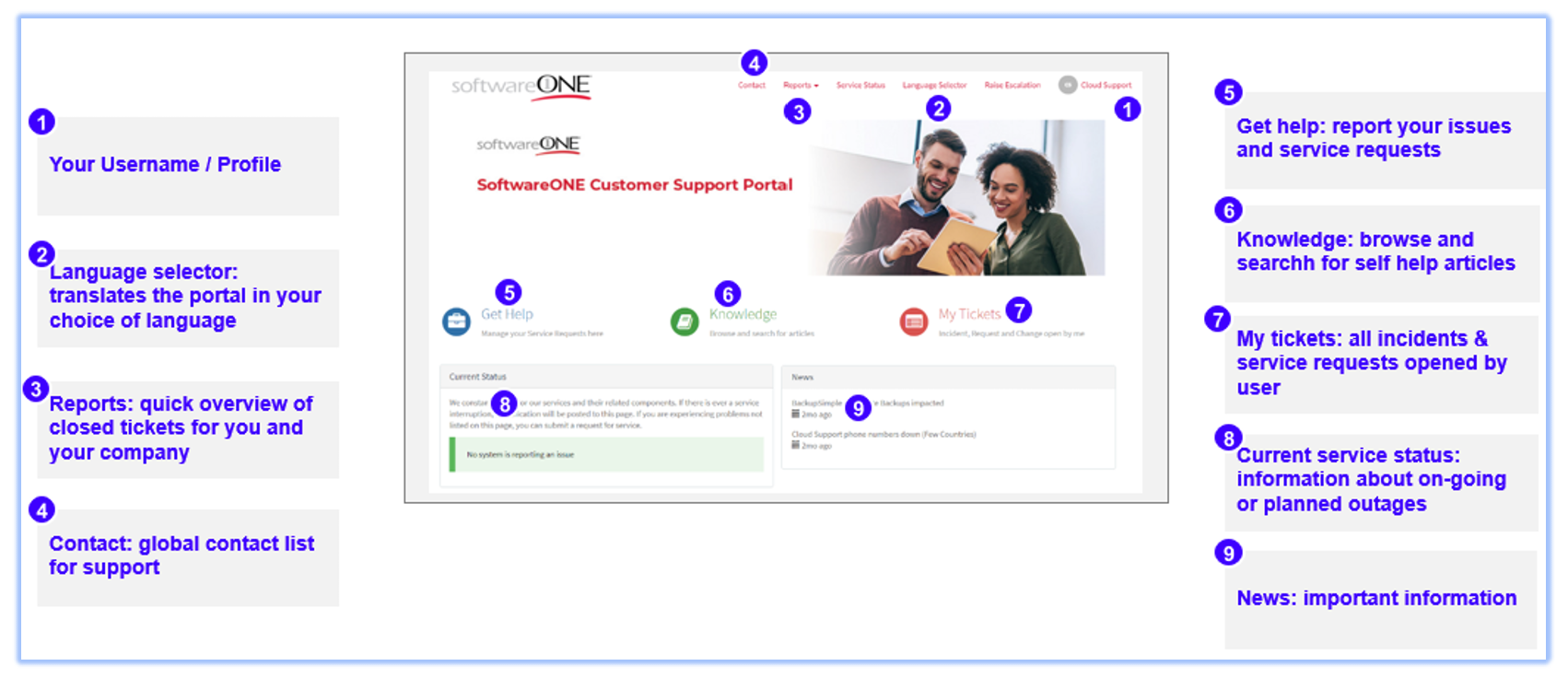Screen dimensions: 1568x678
Task: Click the red My Tickets icon
Action: coord(913,321)
